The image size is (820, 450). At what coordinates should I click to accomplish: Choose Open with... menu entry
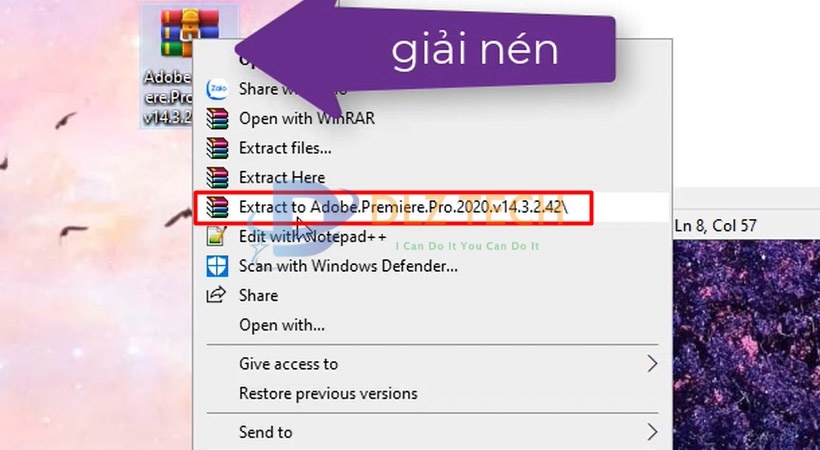pyautogui.click(x=282, y=325)
